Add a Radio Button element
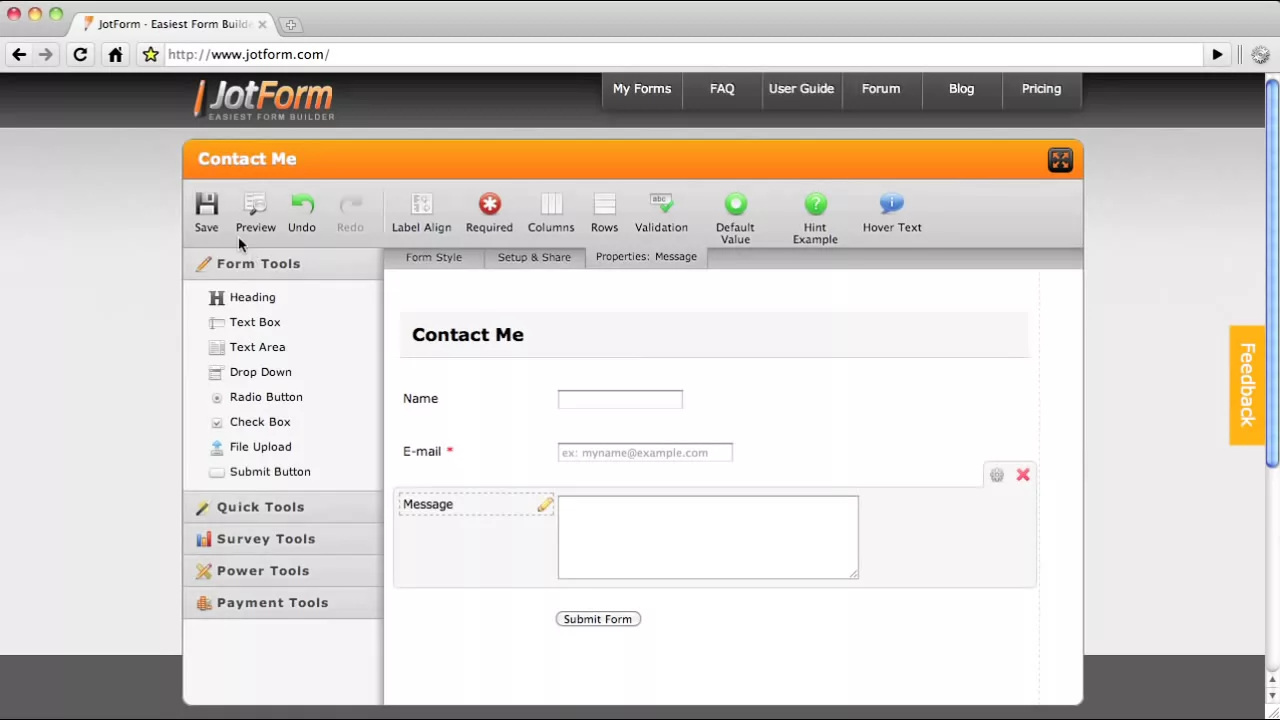 tap(256, 397)
